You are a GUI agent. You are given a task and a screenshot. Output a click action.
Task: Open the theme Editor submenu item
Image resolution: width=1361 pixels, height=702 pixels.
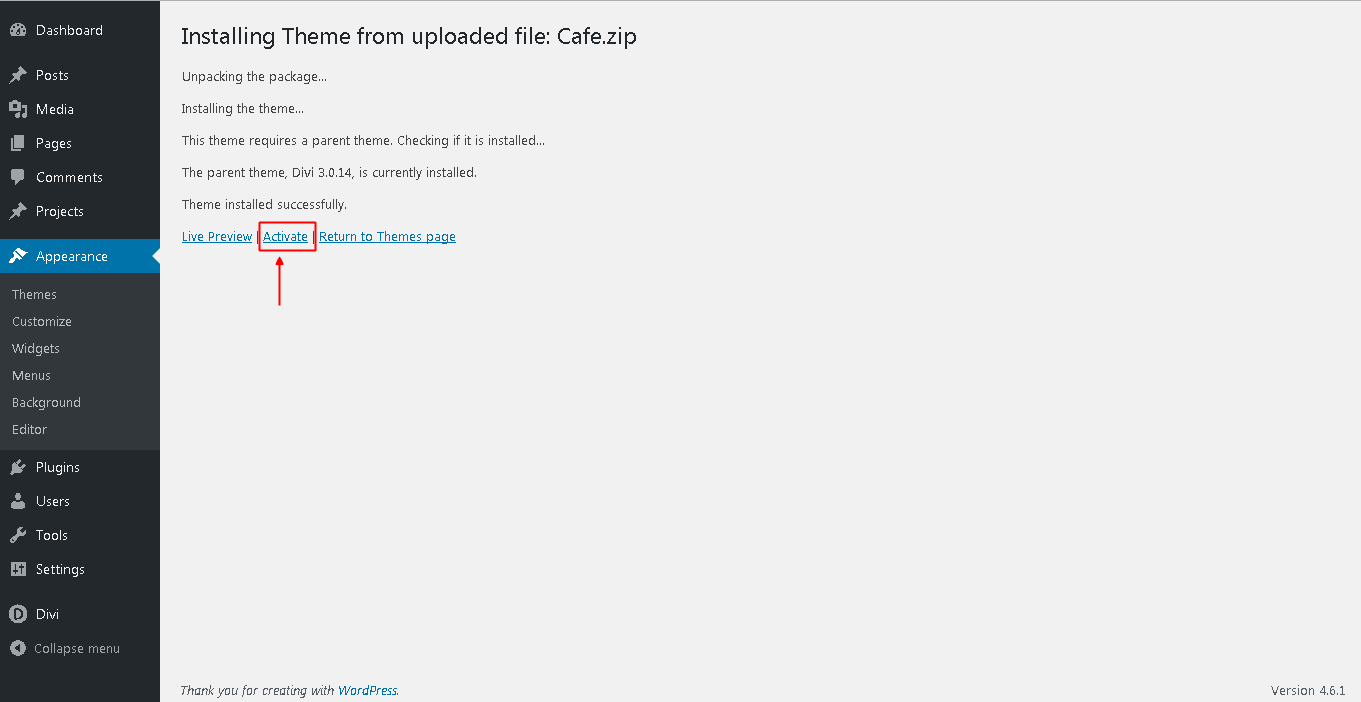click(x=29, y=429)
